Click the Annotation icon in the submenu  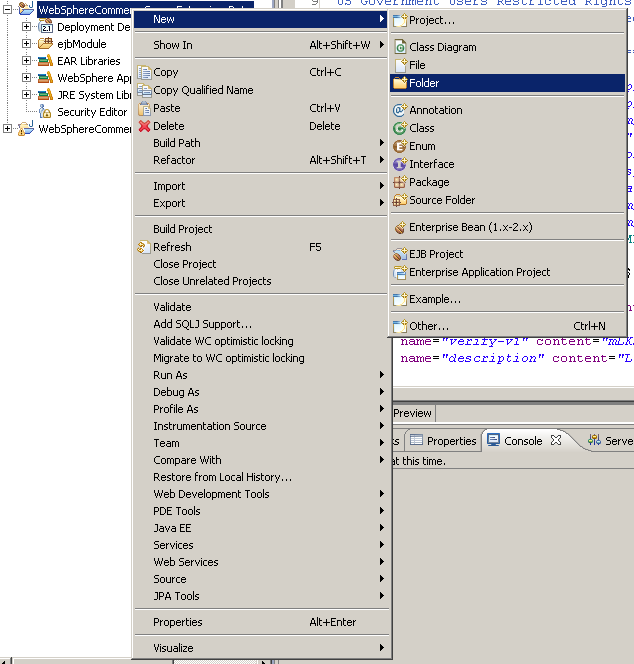[x=400, y=110]
